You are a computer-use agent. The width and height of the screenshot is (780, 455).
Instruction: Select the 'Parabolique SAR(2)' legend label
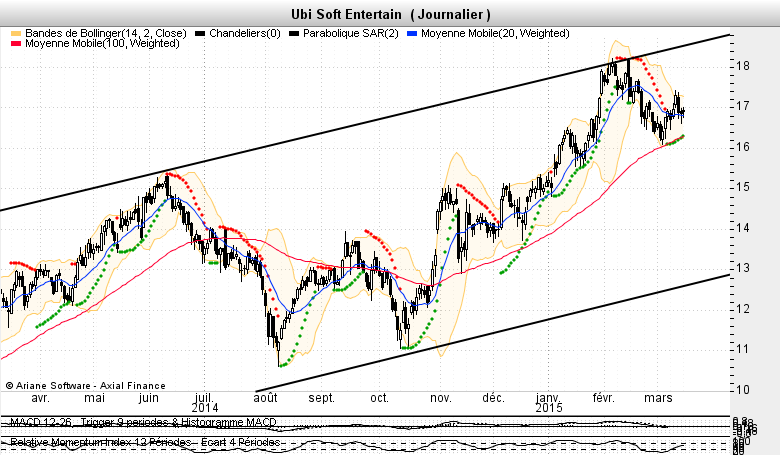tap(351, 33)
